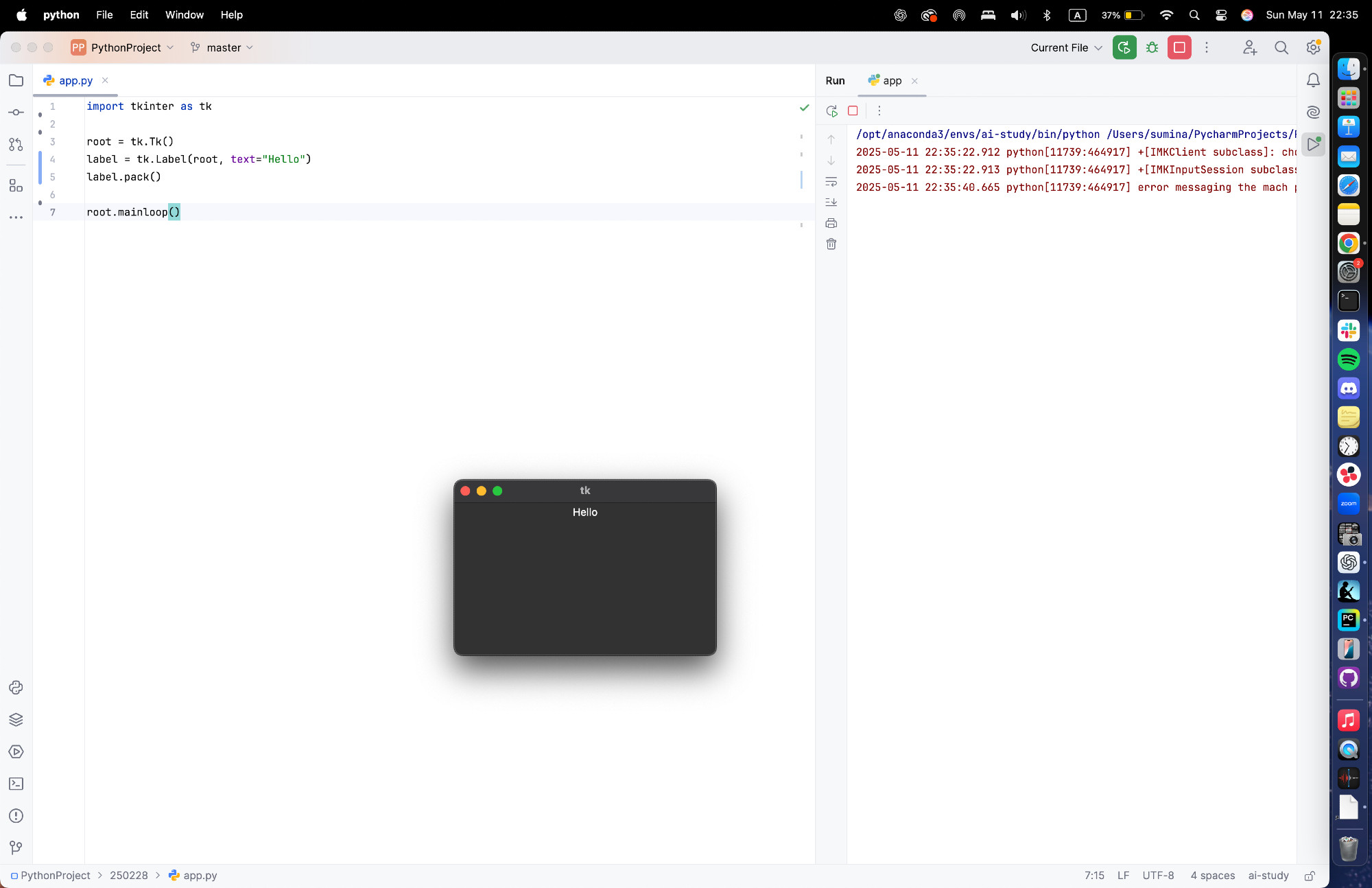Toggle scroll to end in Run console
Viewport: 1372px width, 888px height.
(831, 202)
